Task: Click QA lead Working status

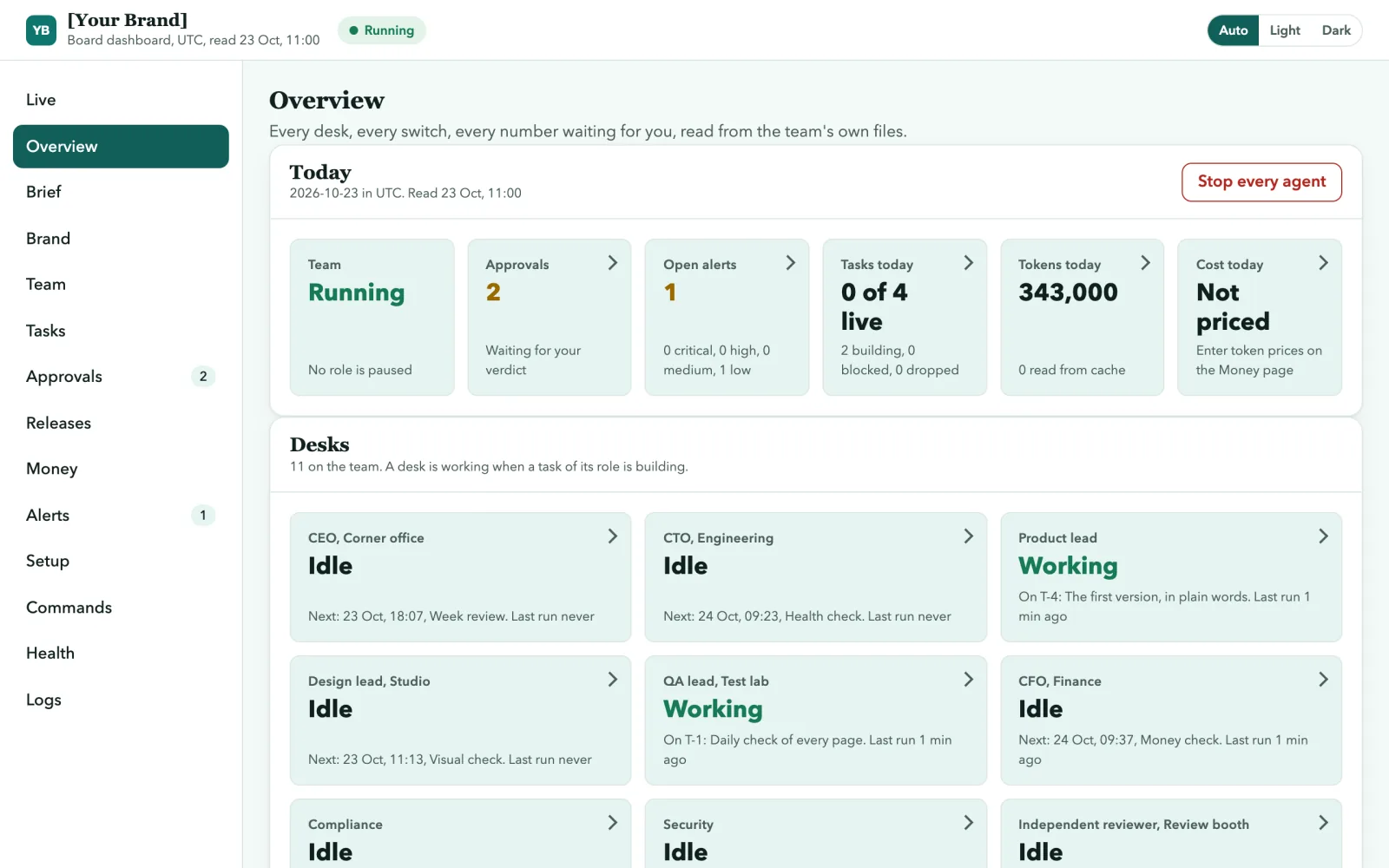Action: (713, 709)
